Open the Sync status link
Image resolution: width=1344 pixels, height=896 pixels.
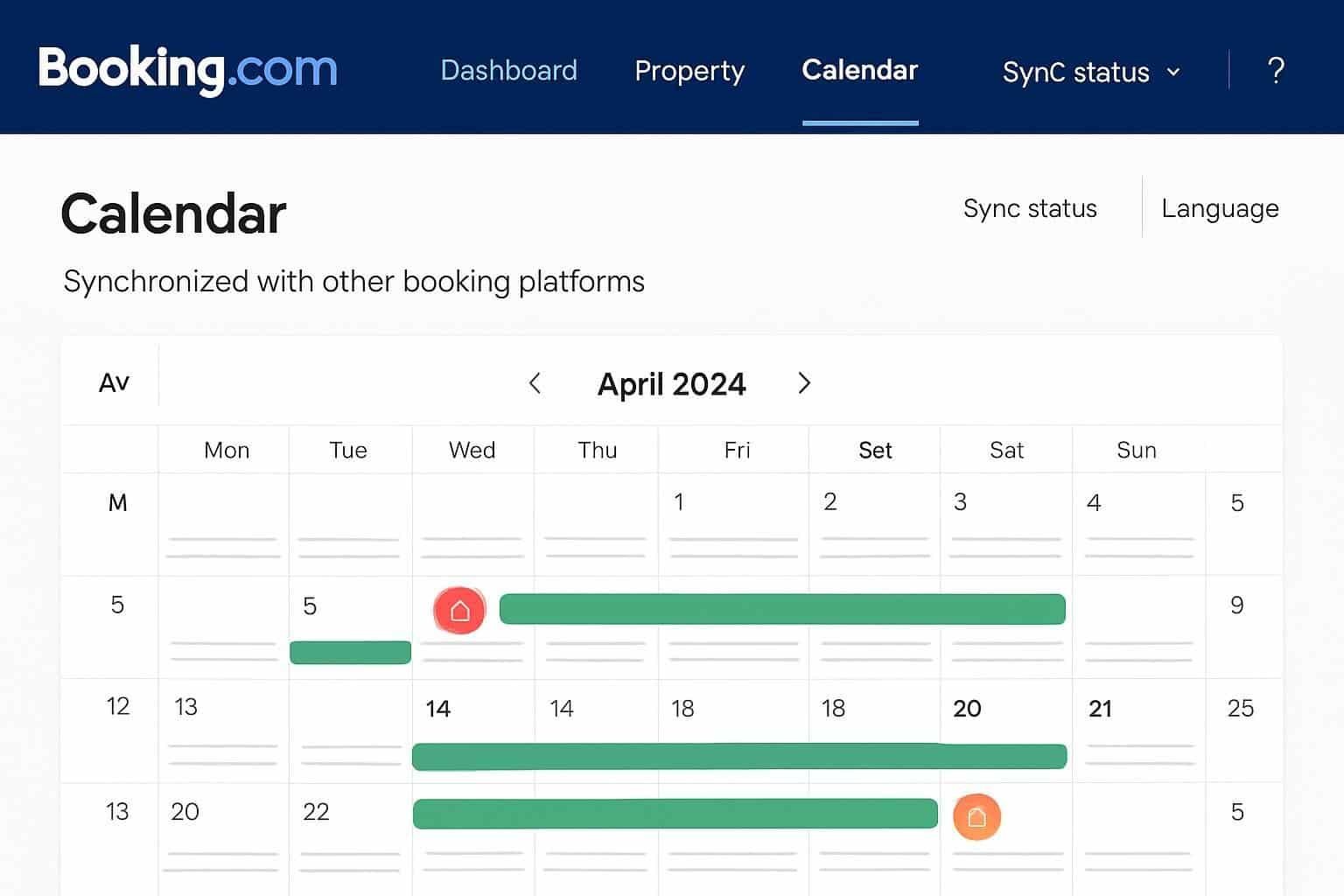1029,208
